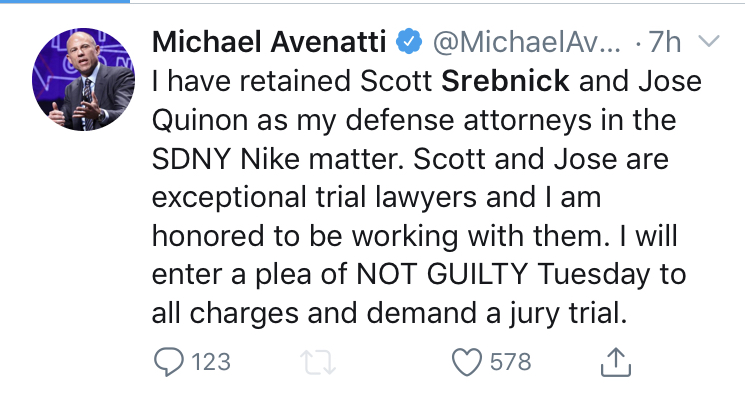Image resolution: width=745 pixels, height=396 pixels.
Task: Click the NOT GUILTY text in tweet
Action: click(441, 274)
